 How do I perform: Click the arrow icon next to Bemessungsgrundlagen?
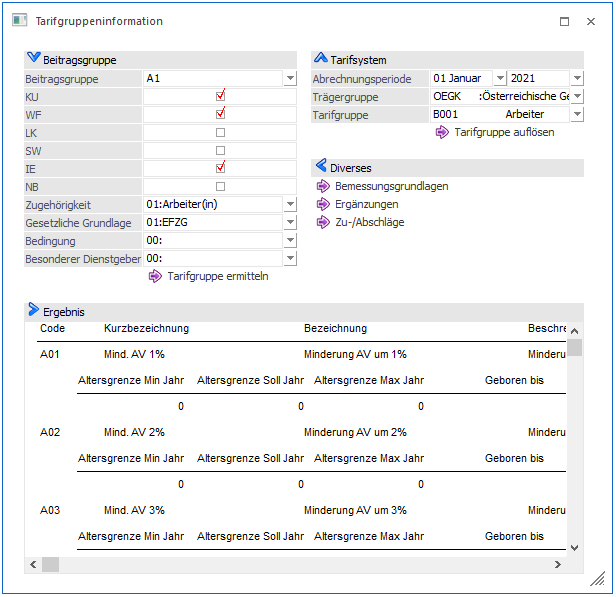pos(322,186)
